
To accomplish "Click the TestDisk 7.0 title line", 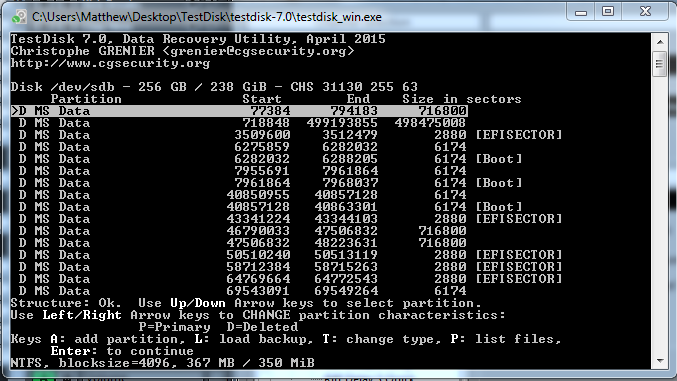I will pos(198,39).
